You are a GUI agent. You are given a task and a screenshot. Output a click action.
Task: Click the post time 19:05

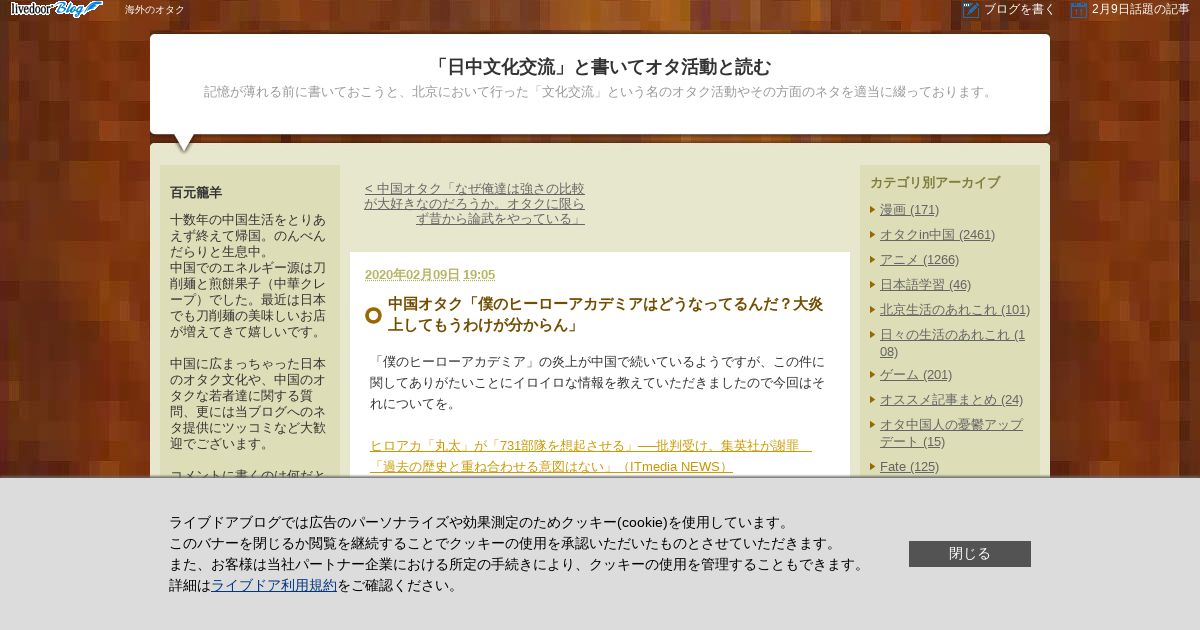[479, 275]
